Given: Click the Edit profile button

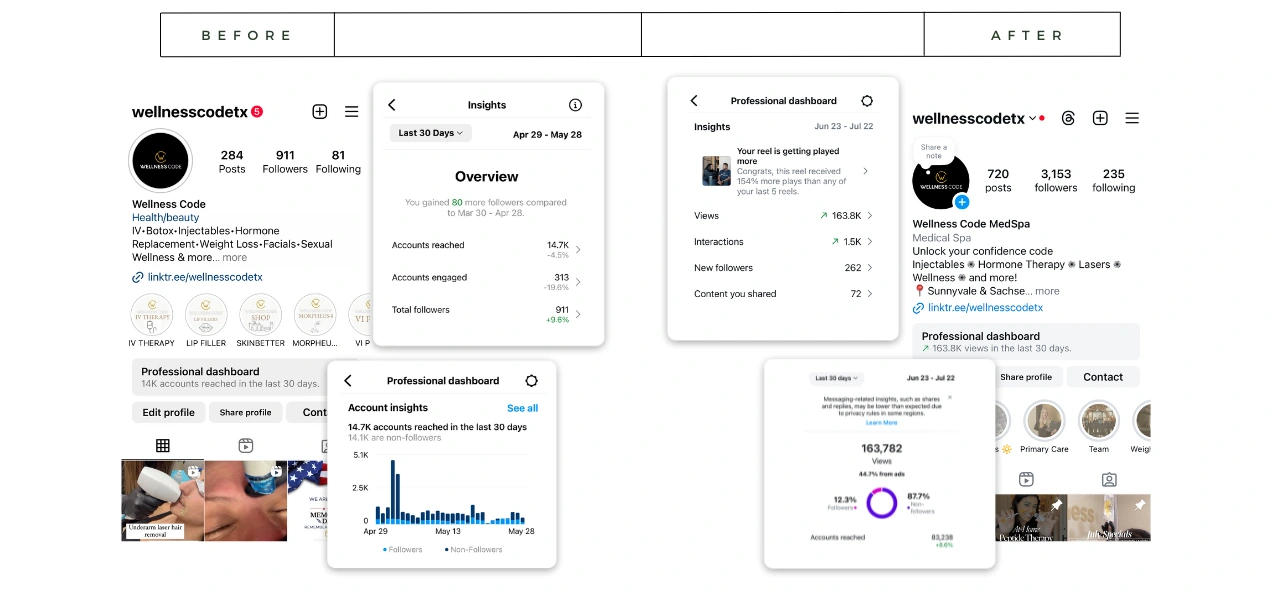Looking at the screenshot, I should coord(168,412).
